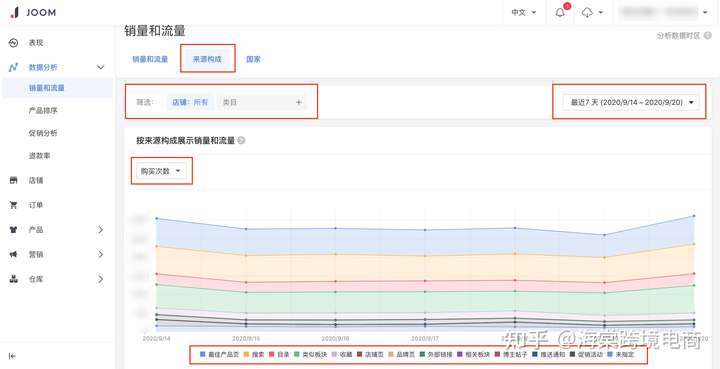Expand the 产品 menu chevron
The width and height of the screenshot is (720, 369).
pos(101,229)
